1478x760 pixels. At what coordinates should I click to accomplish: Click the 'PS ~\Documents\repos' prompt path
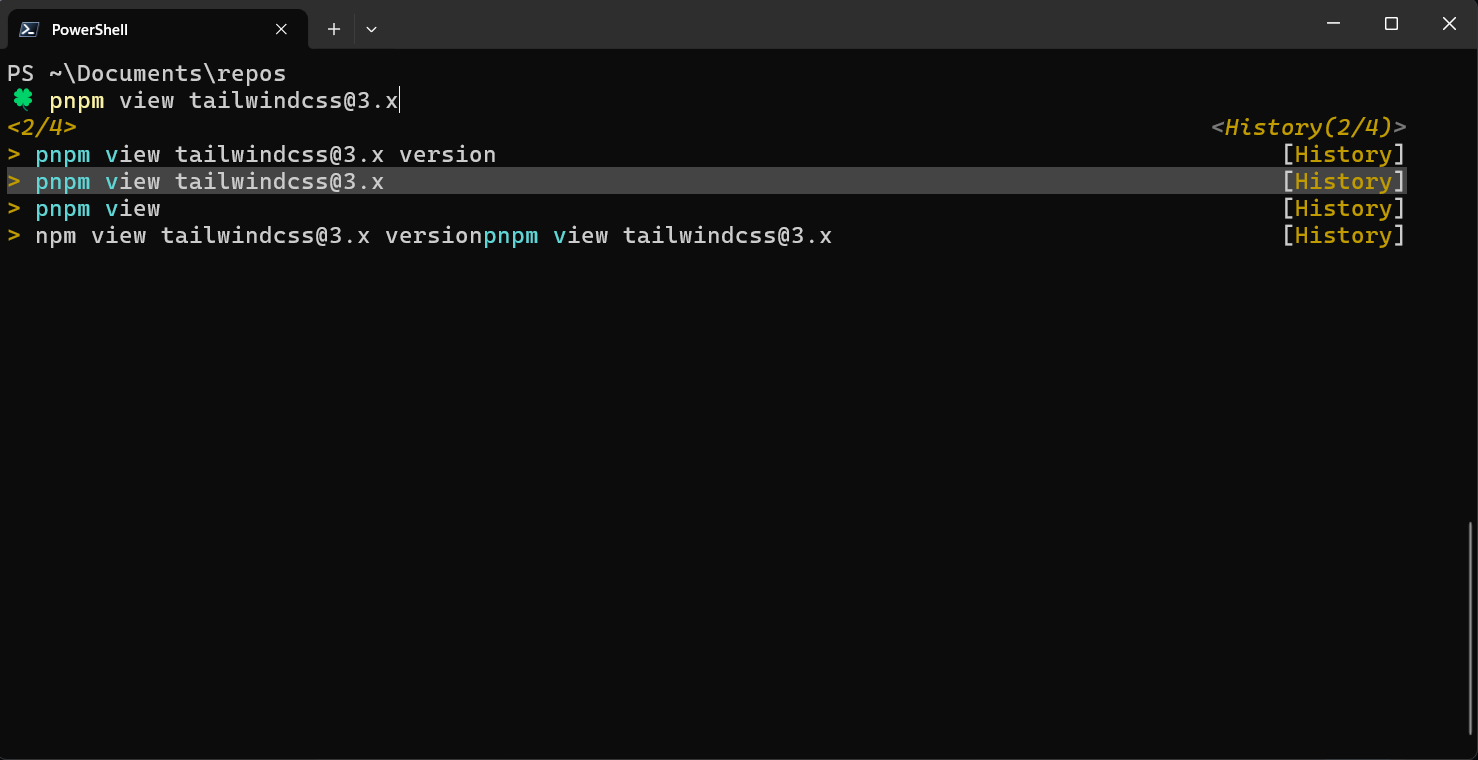147,73
